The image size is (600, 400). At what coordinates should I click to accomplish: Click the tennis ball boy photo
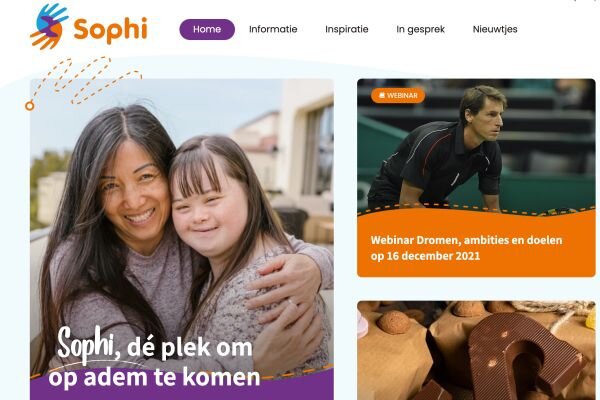click(476, 145)
